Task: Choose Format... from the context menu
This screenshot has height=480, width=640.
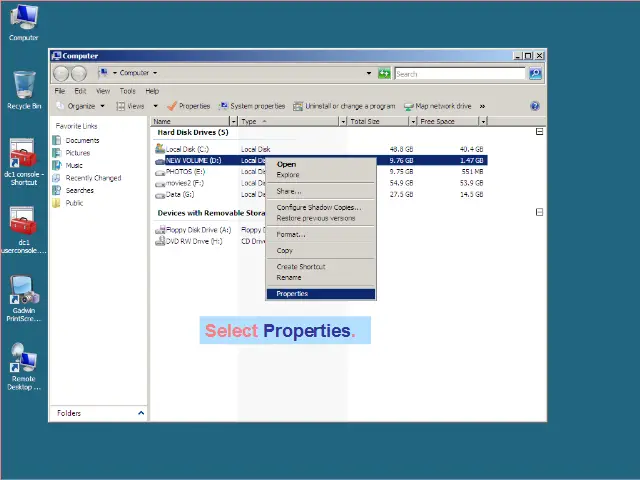Action: (290, 234)
